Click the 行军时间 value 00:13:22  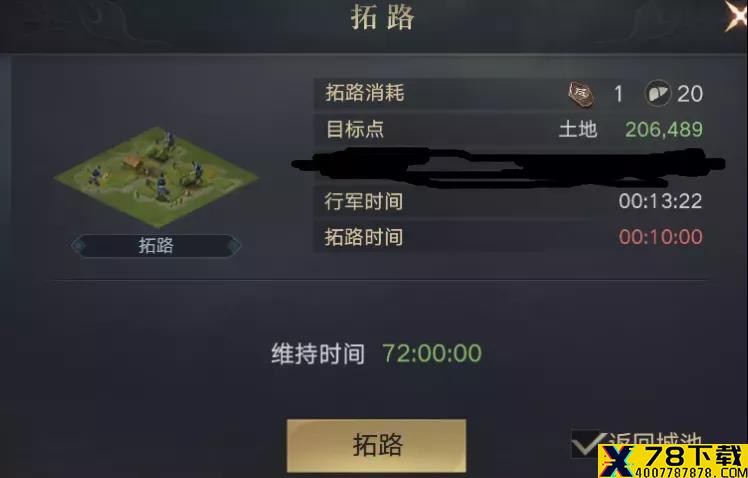point(660,201)
